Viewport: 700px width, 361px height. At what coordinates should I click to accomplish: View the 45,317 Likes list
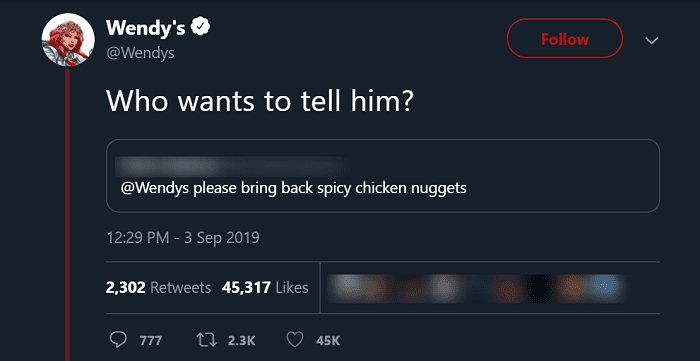coord(265,287)
